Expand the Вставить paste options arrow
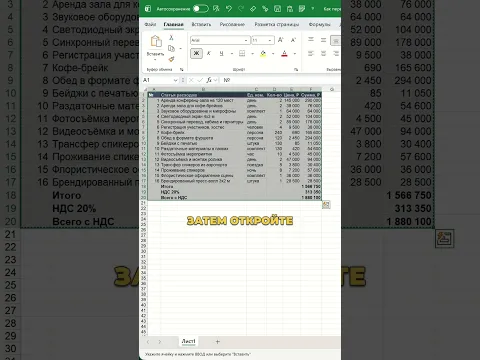This screenshot has width=480, height=360. click(x=155, y=60)
